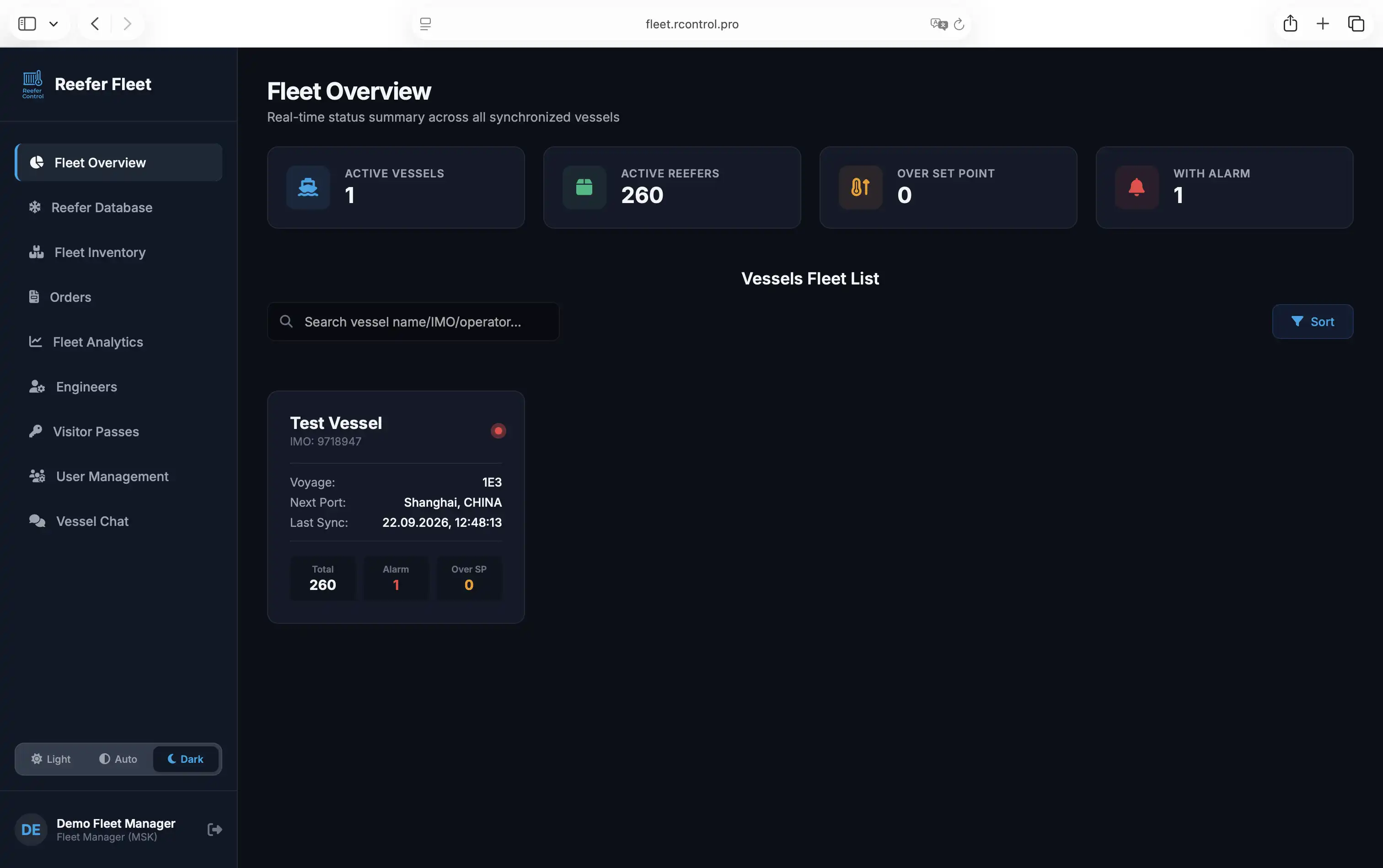Click the Total 260 tile on Test Vessel

click(x=322, y=578)
